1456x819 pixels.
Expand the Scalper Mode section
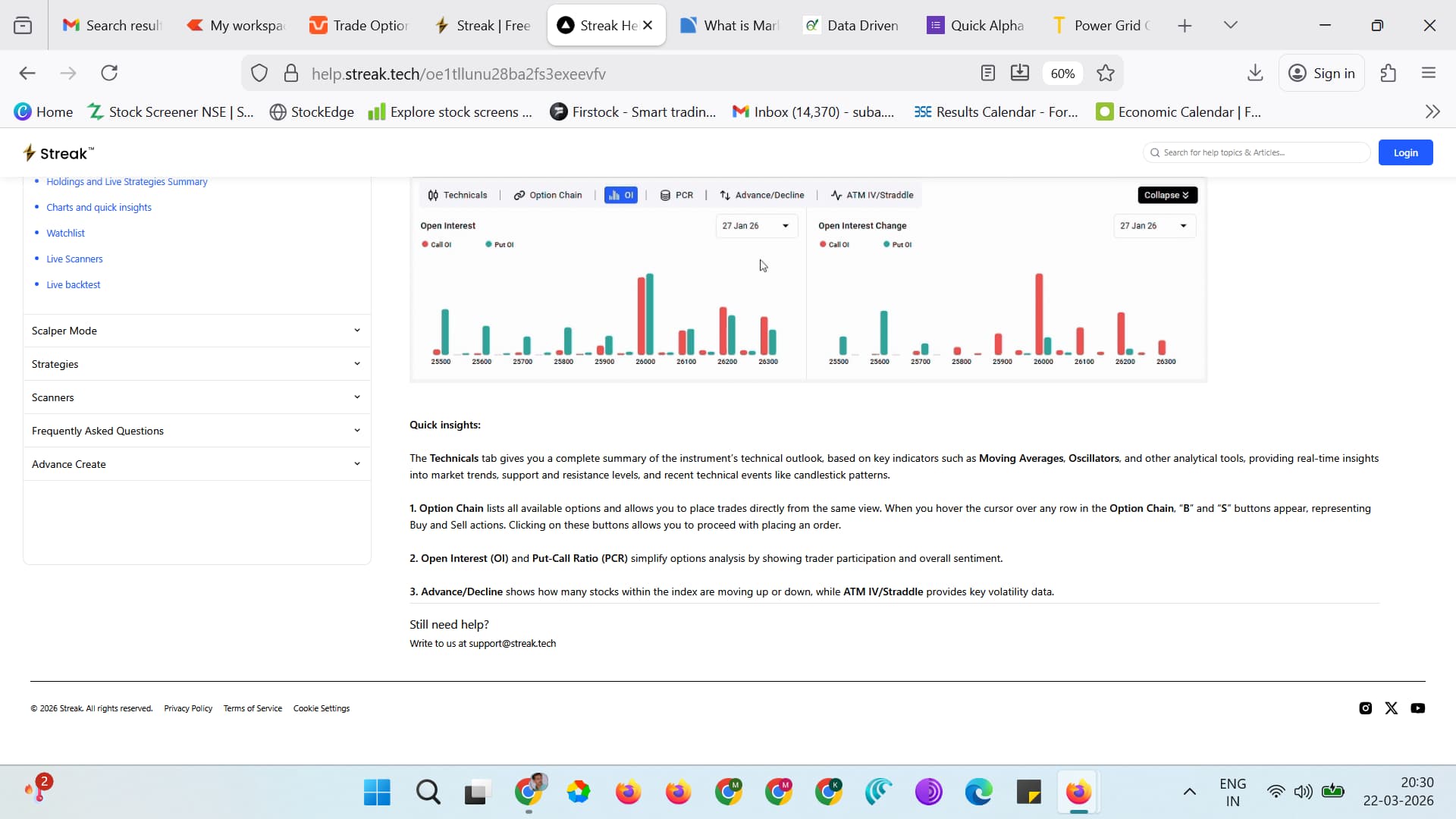[x=196, y=331]
